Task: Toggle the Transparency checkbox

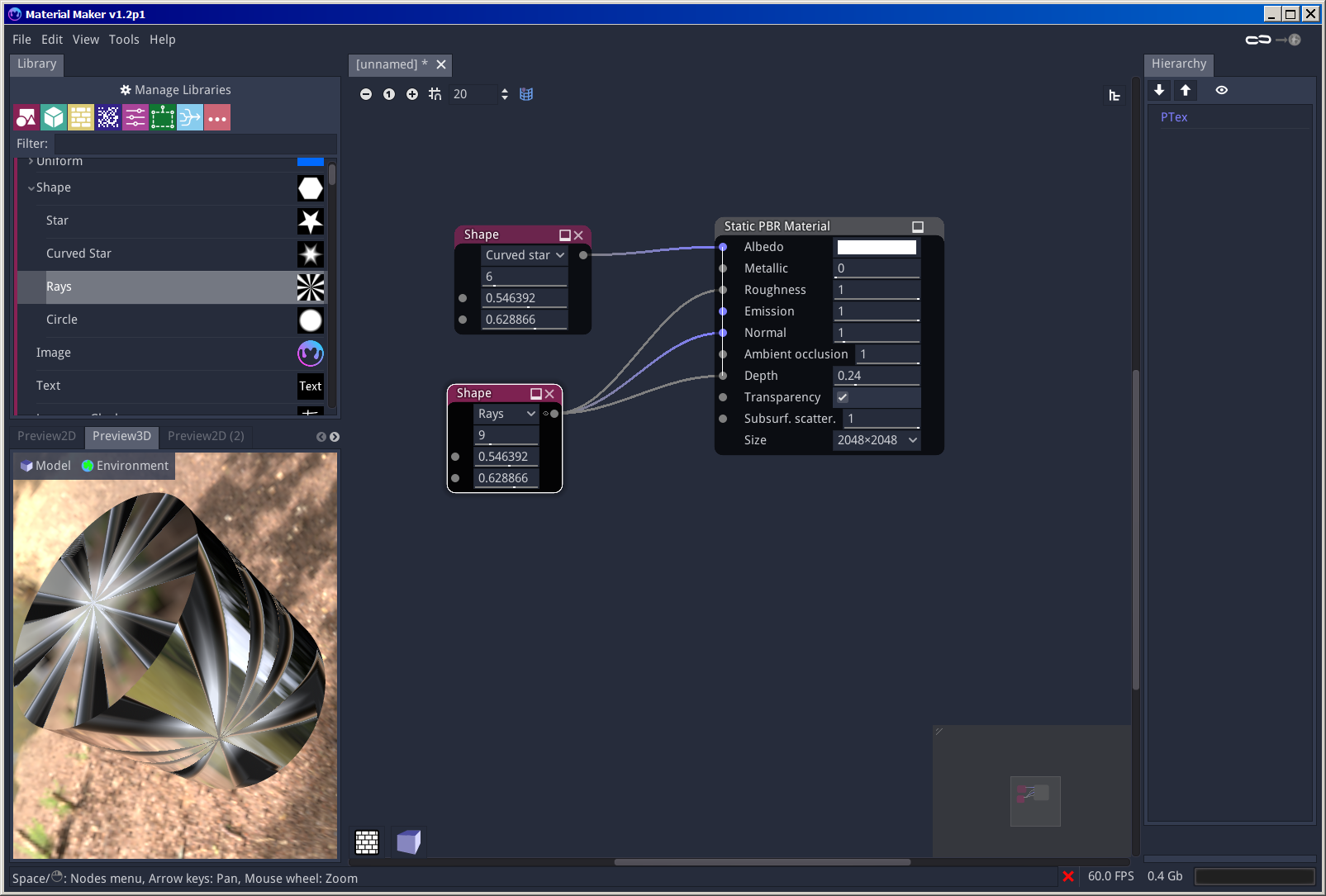Action: click(x=843, y=397)
